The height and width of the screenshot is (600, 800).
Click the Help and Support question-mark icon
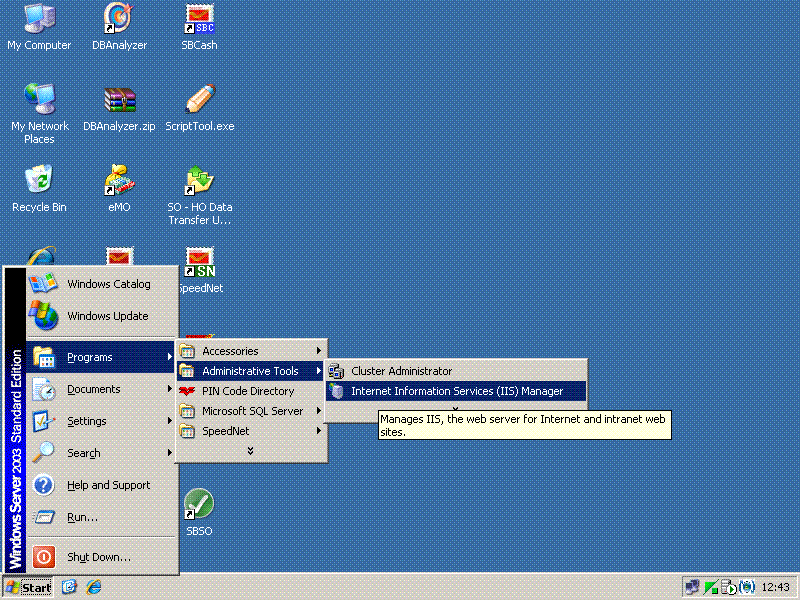pyautogui.click(x=44, y=485)
